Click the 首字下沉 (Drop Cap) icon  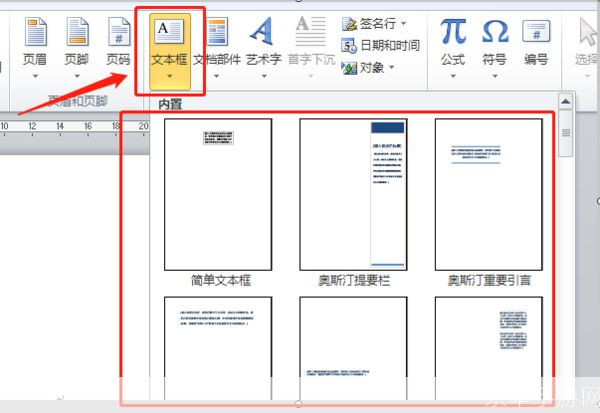coord(311,31)
